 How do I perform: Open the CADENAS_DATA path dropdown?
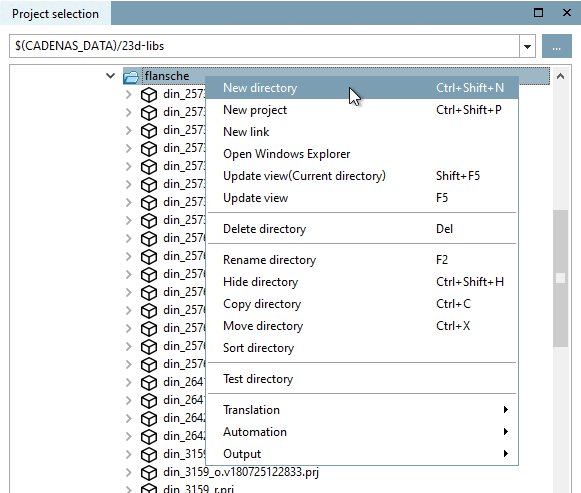coord(527,46)
